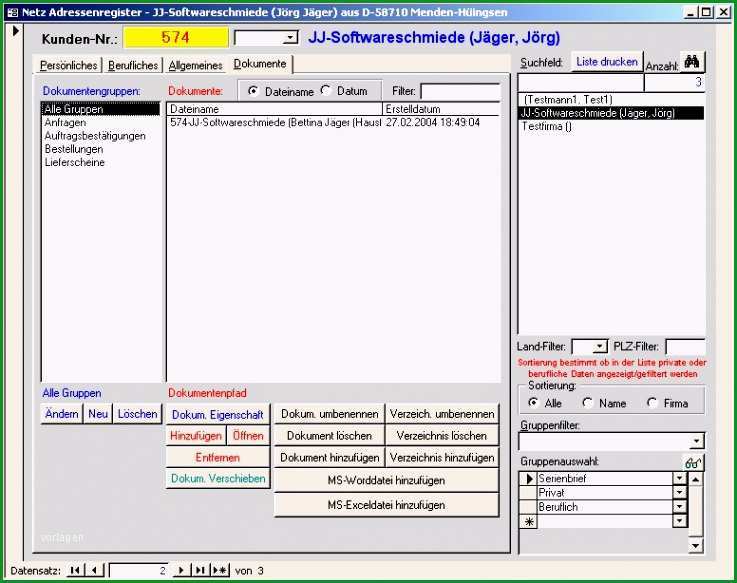Click the PLZ-Filter input field

point(685,347)
